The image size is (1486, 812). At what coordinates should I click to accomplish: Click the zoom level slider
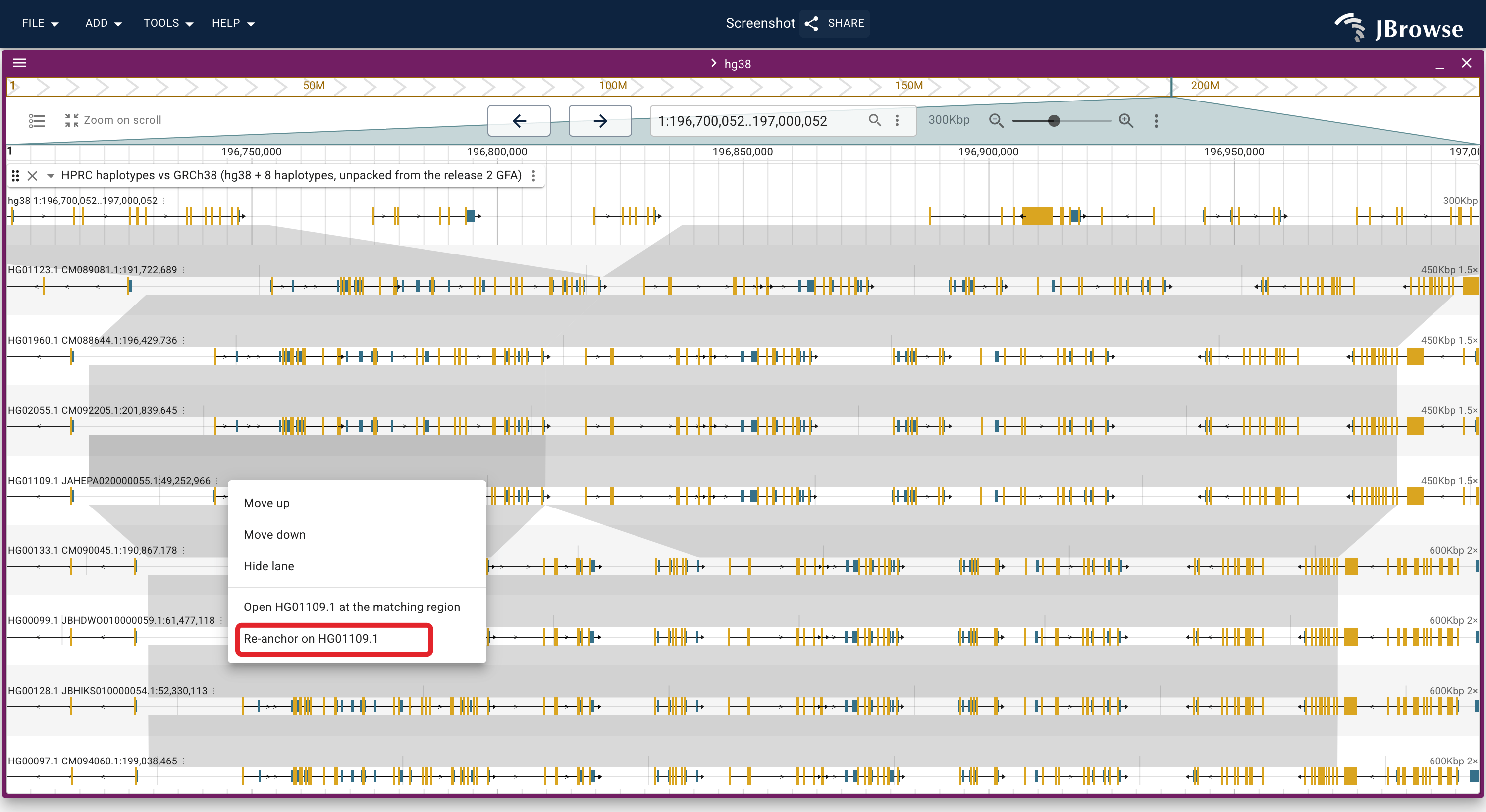click(1061, 120)
